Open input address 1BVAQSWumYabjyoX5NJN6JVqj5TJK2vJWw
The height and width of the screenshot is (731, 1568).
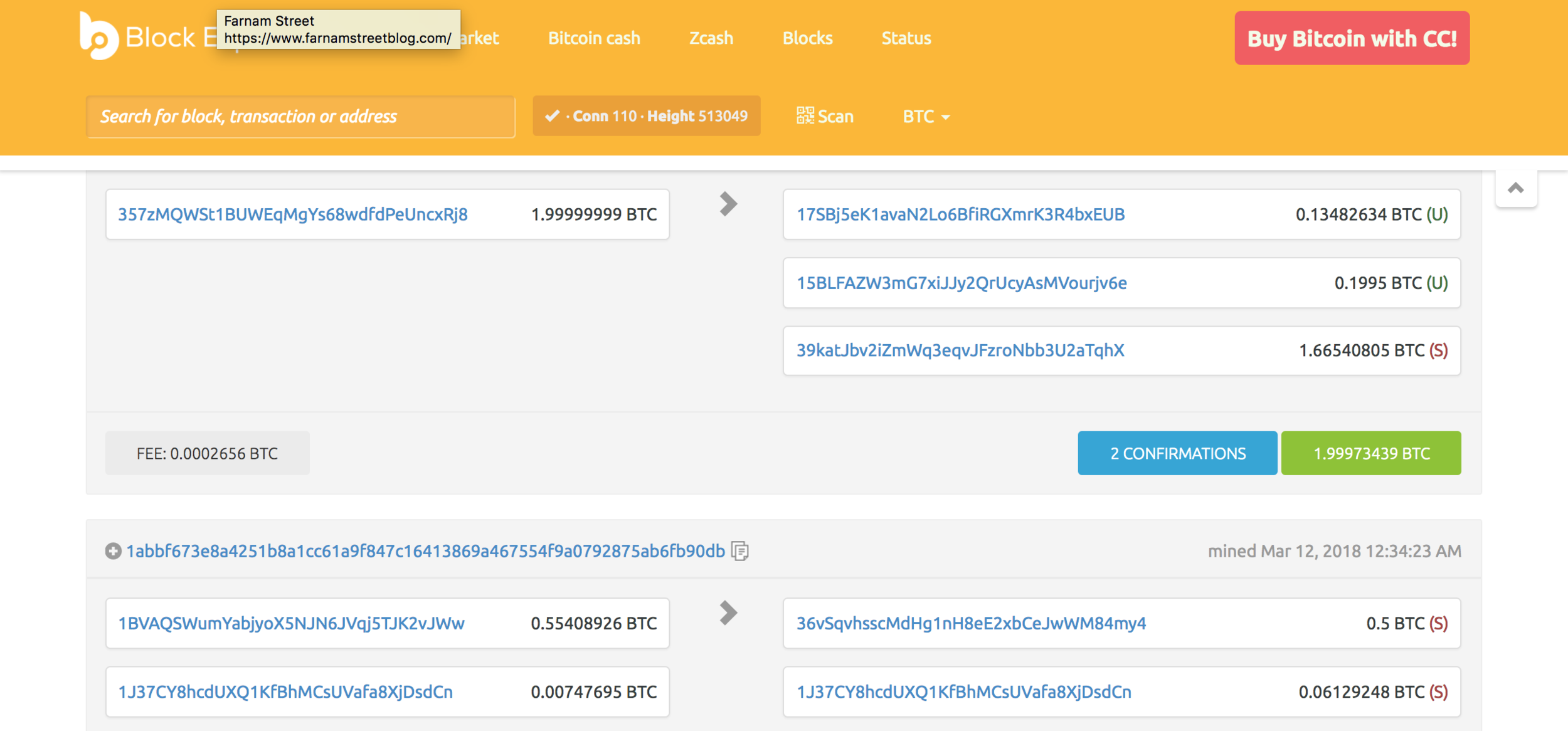click(291, 624)
